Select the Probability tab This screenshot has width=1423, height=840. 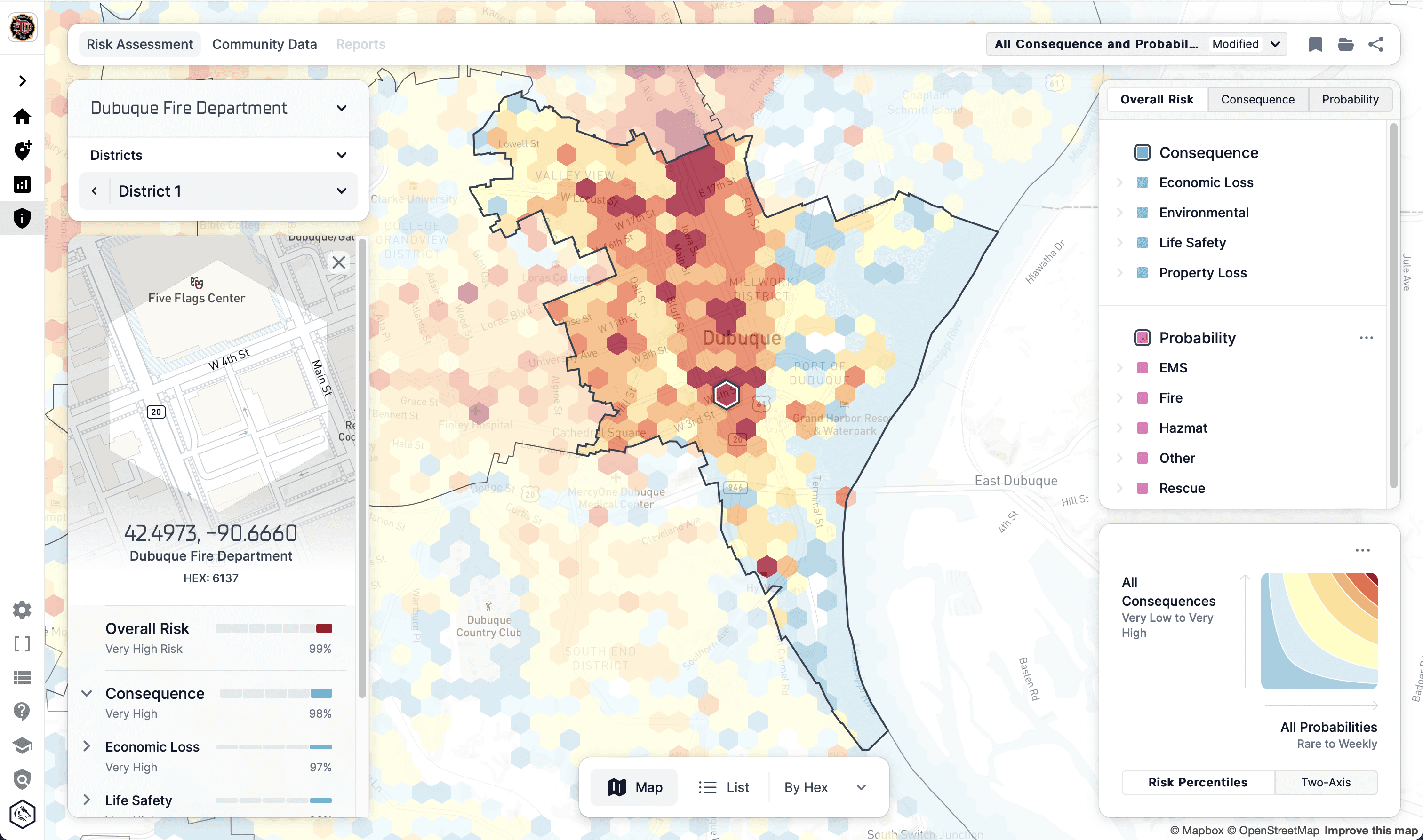tap(1350, 100)
